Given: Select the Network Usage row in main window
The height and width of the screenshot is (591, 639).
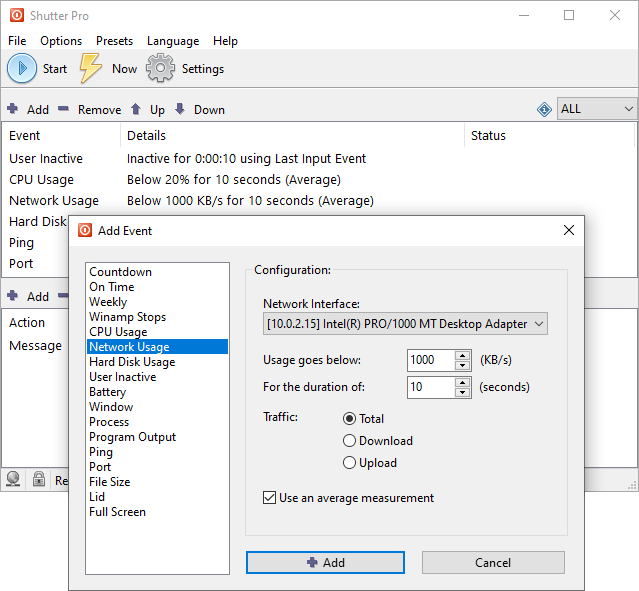Looking at the screenshot, I should (318, 201).
